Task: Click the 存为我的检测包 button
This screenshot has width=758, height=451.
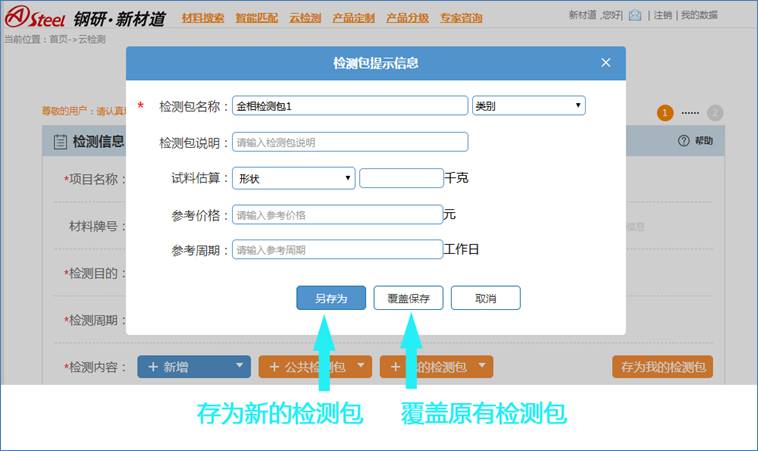Action: click(x=662, y=367)
